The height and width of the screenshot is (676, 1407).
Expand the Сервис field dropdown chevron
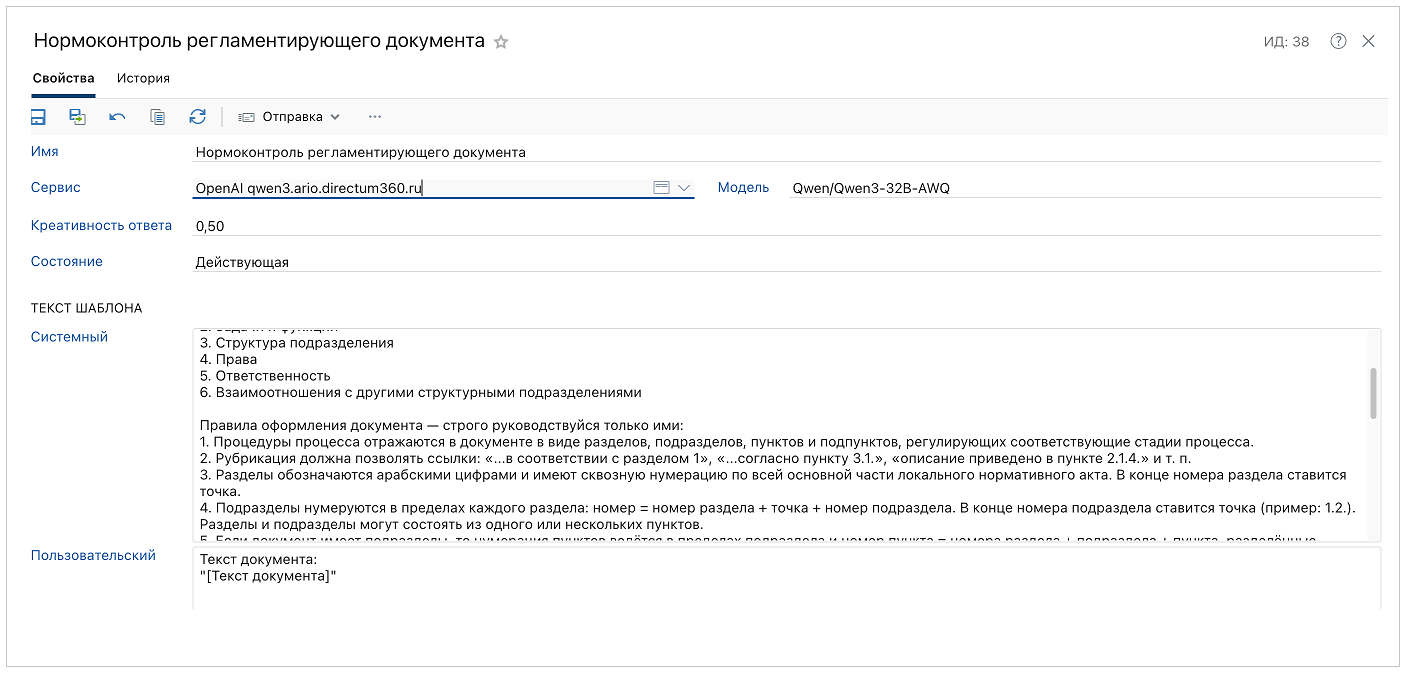pos(683,188)
